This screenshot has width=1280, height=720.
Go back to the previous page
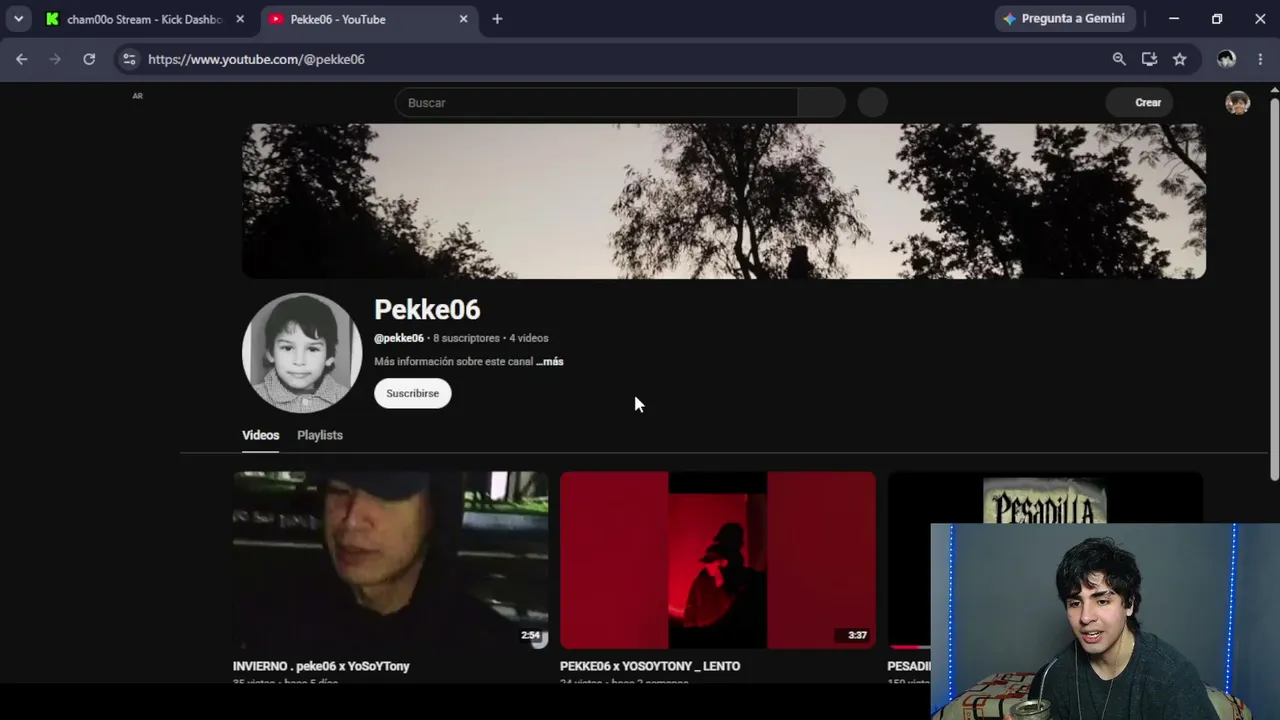22,59
